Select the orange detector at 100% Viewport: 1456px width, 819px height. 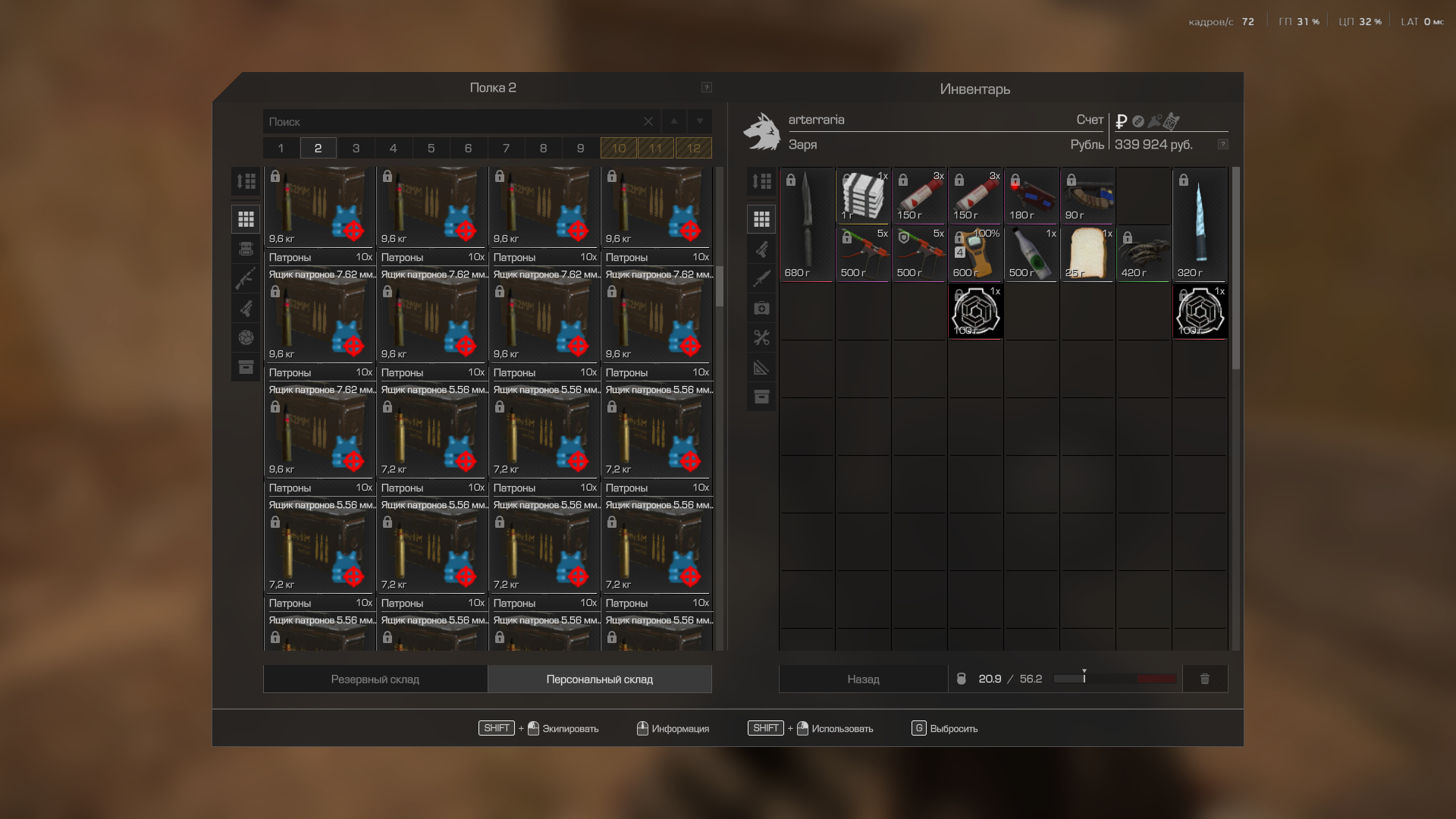(x=975, y=253)
